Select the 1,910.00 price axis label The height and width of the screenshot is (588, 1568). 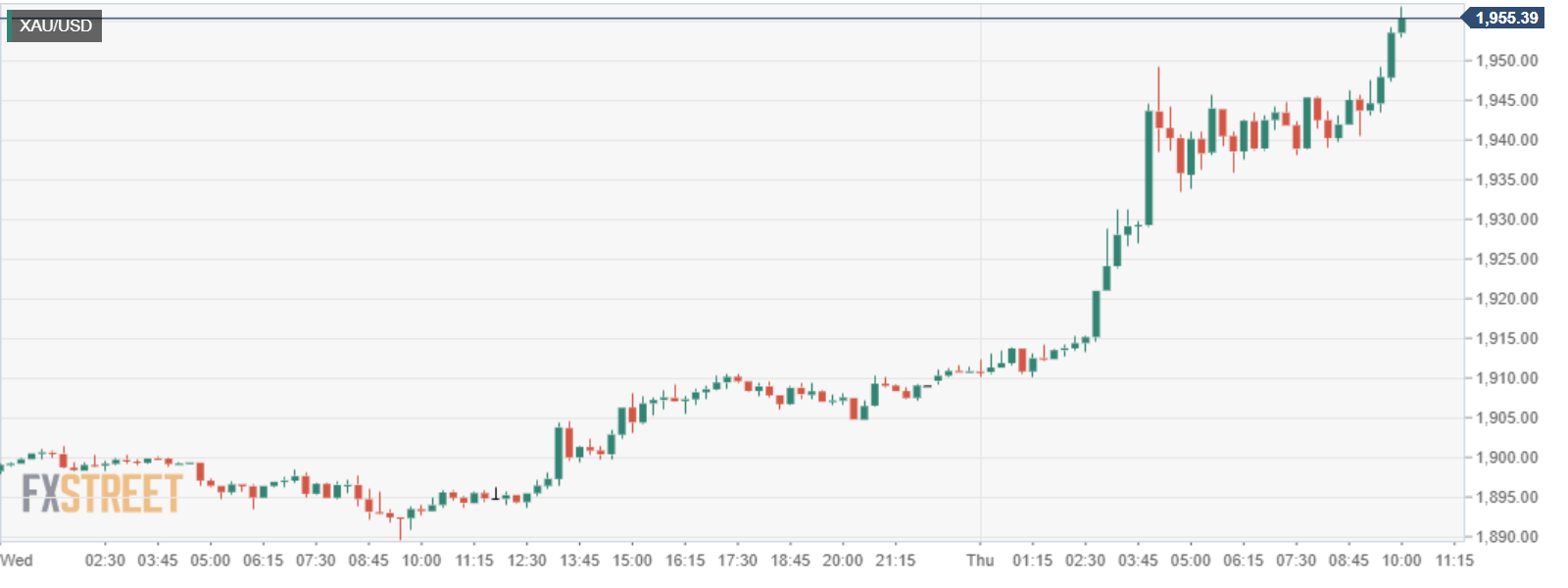(1506, 378)
